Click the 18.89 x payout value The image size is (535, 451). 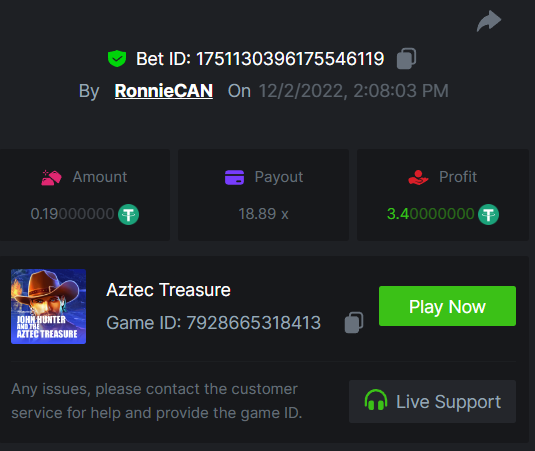[263, 214]
